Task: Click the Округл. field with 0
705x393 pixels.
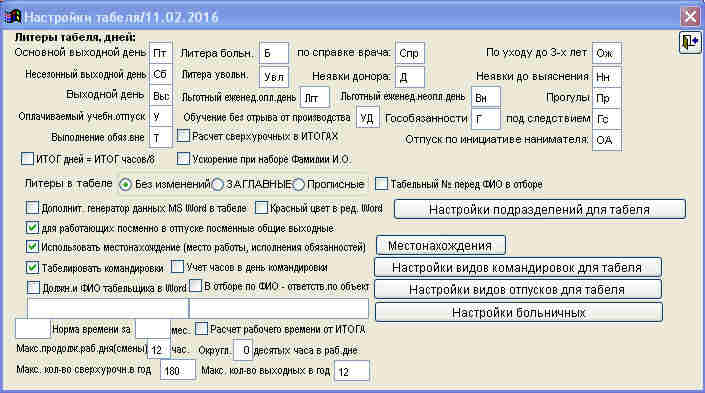Action: pos(243,350)
